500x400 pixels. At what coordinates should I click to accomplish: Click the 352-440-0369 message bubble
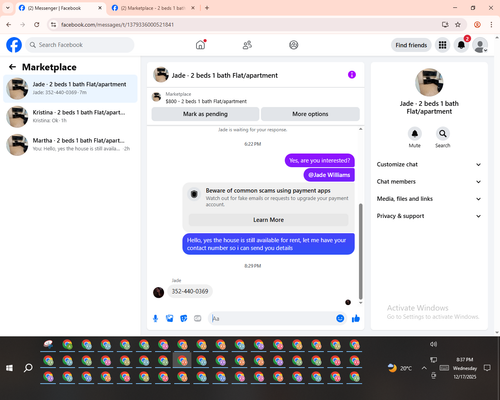(x=190, y=291)
